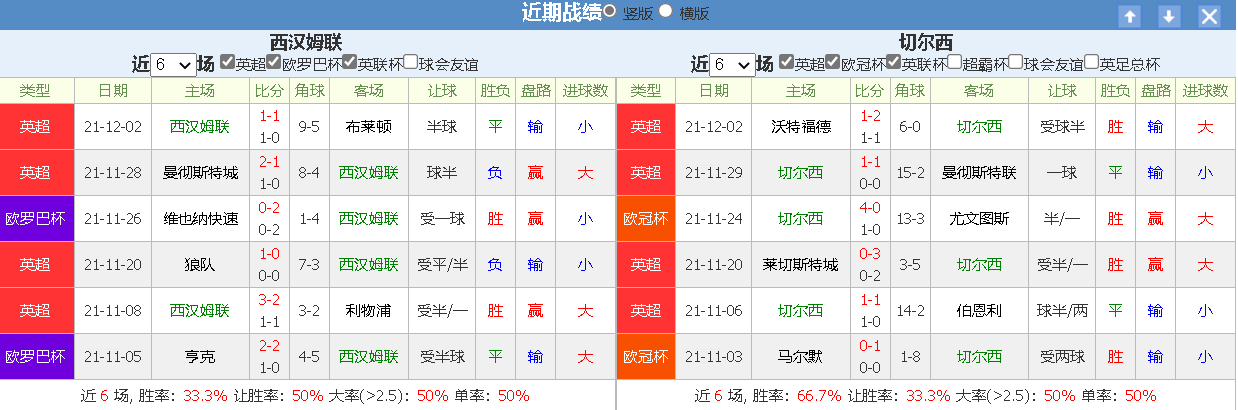The height and width of the screenshot is (410, 1238).
Task: Toggle 欧罗巴杯 checkbox under 西汉姆联
Action: (x=274, y=62)
